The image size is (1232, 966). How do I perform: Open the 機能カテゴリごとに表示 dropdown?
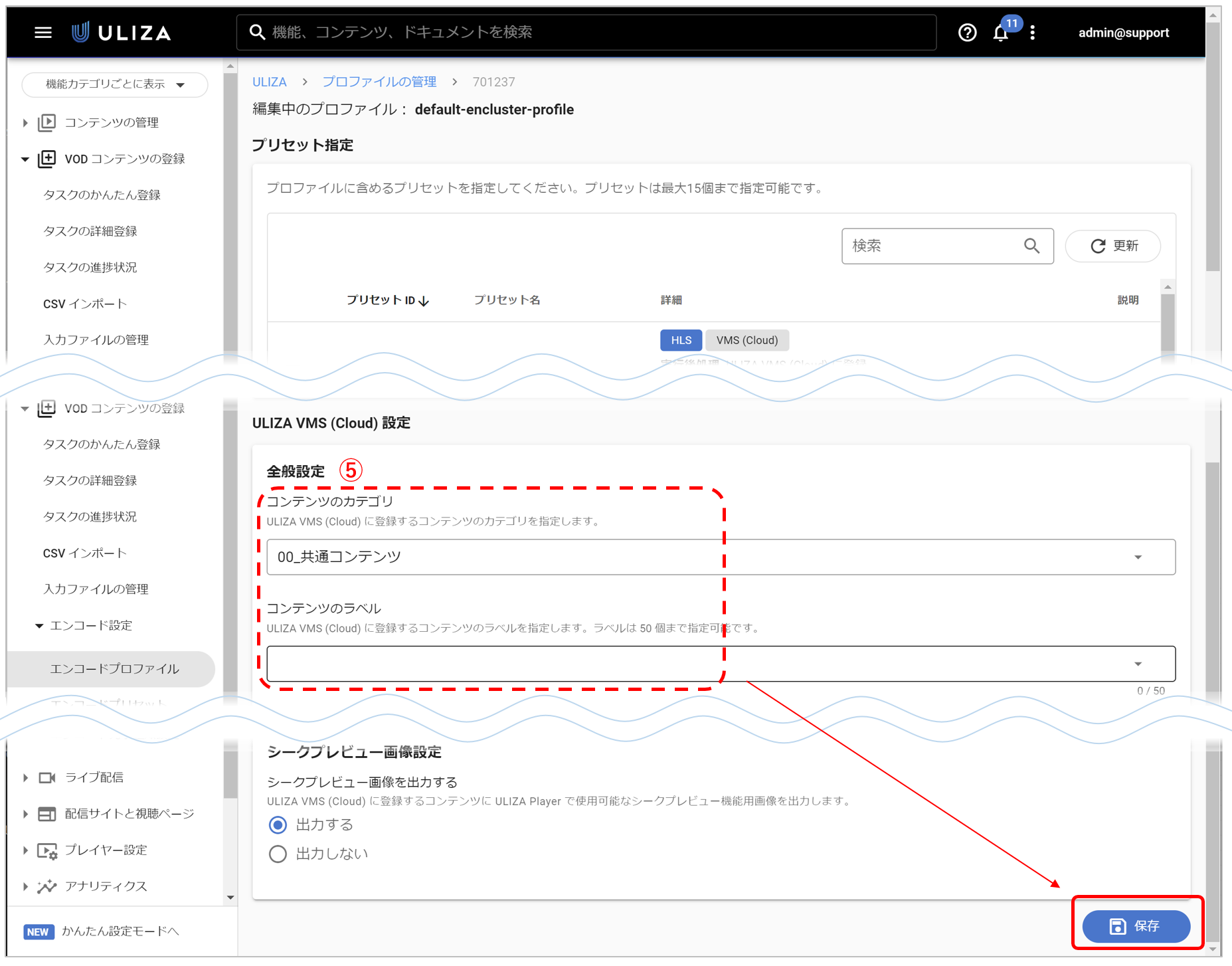(x=115, y=84)
